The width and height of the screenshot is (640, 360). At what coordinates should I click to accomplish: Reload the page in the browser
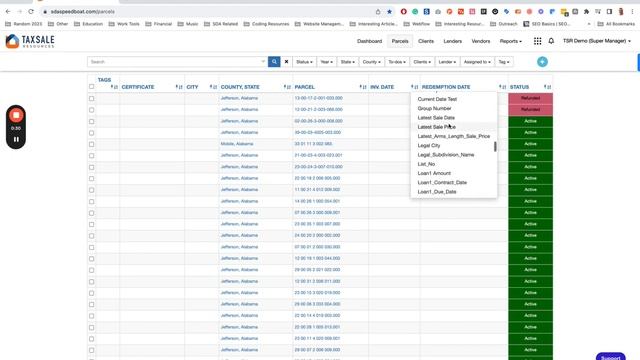[x=31, y=11]
